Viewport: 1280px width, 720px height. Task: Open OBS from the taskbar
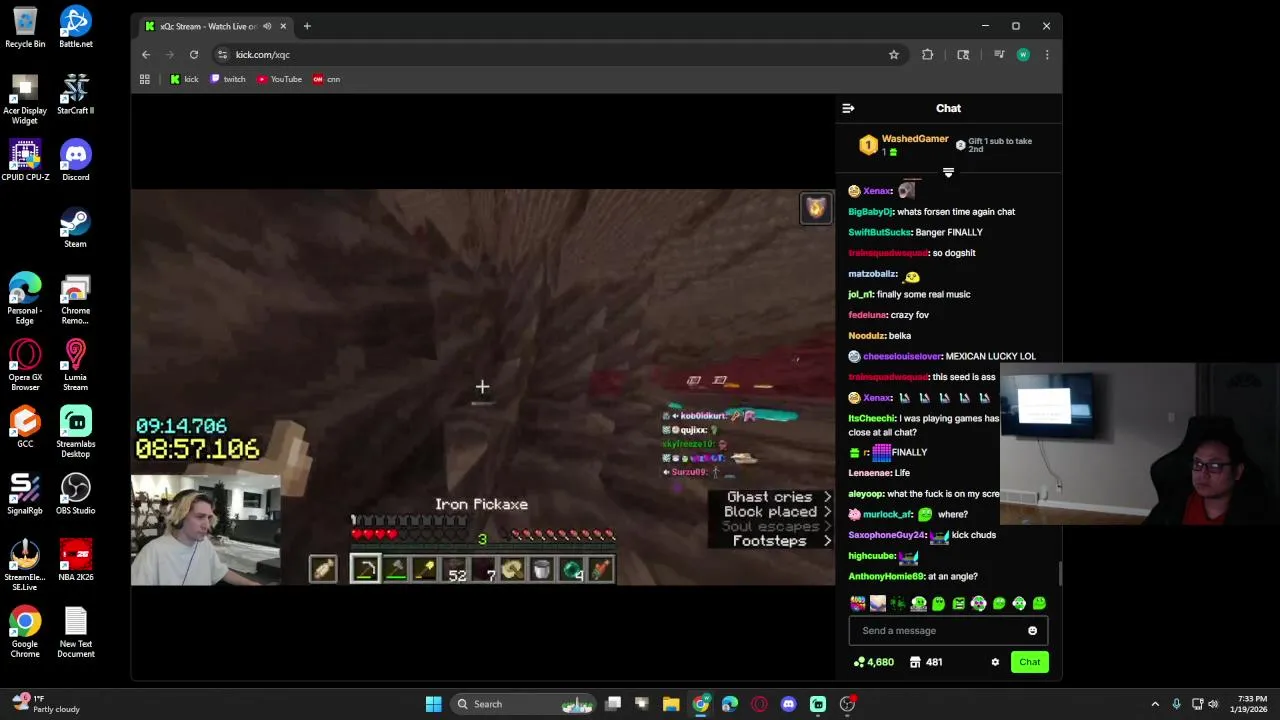[x=847, y=704]
